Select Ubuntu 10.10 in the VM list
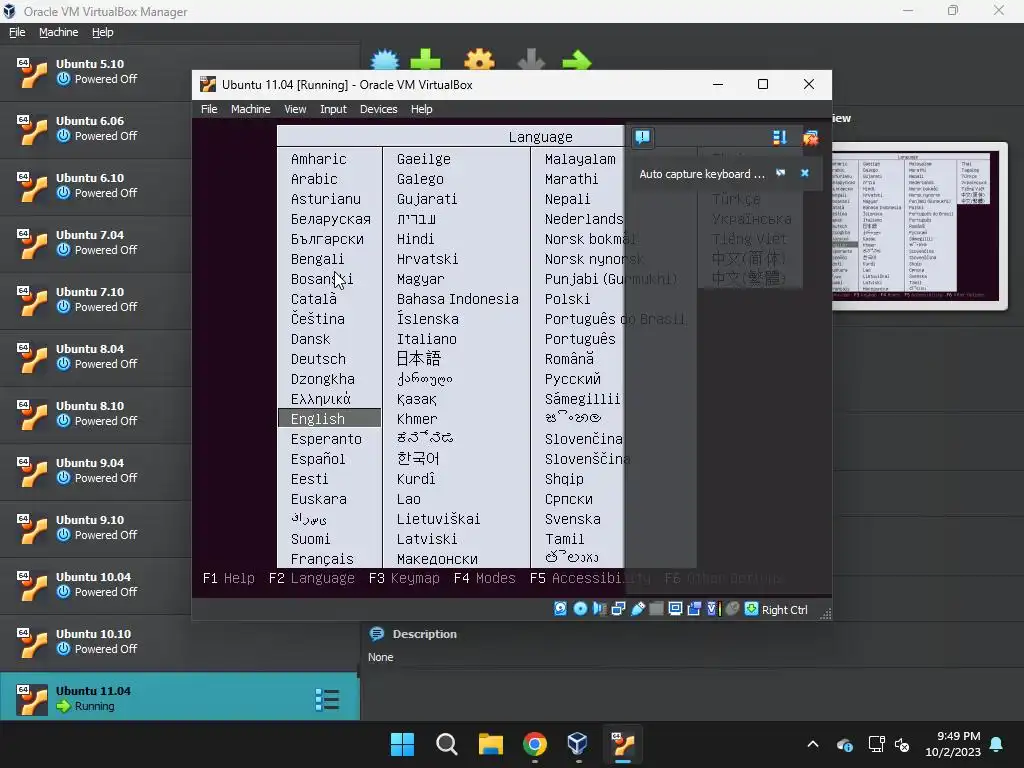 point(180,641)
